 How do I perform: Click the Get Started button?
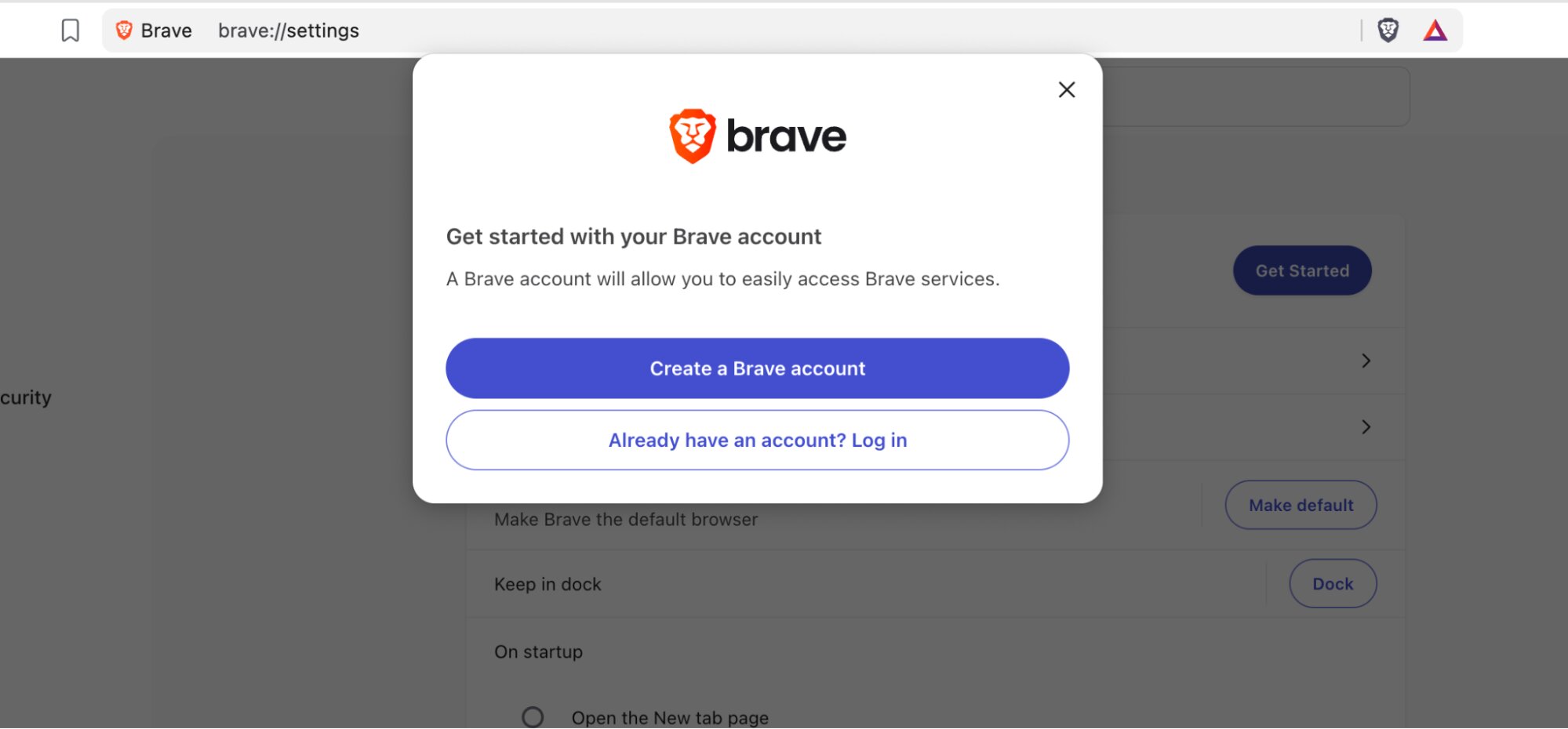tap(1302, 271)
